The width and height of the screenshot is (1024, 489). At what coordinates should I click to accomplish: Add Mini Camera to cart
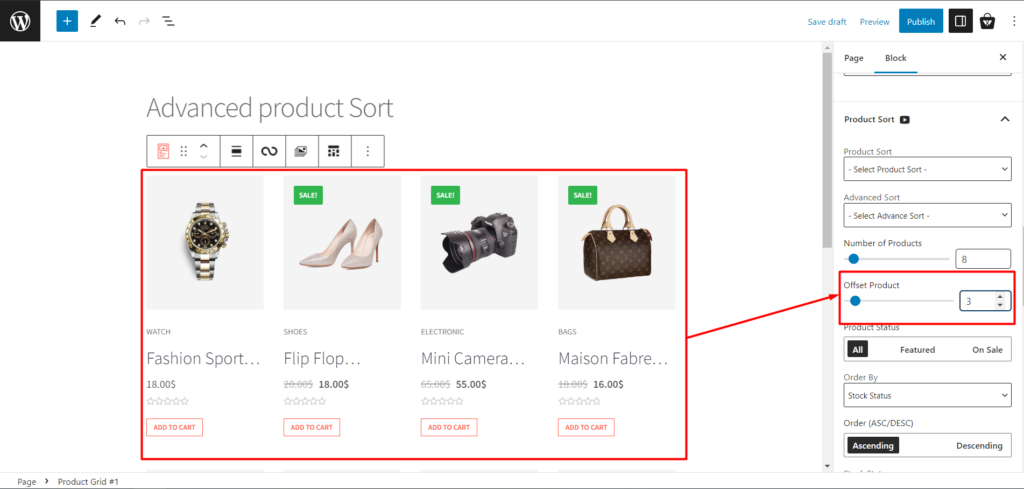click(x=449, y=427)
